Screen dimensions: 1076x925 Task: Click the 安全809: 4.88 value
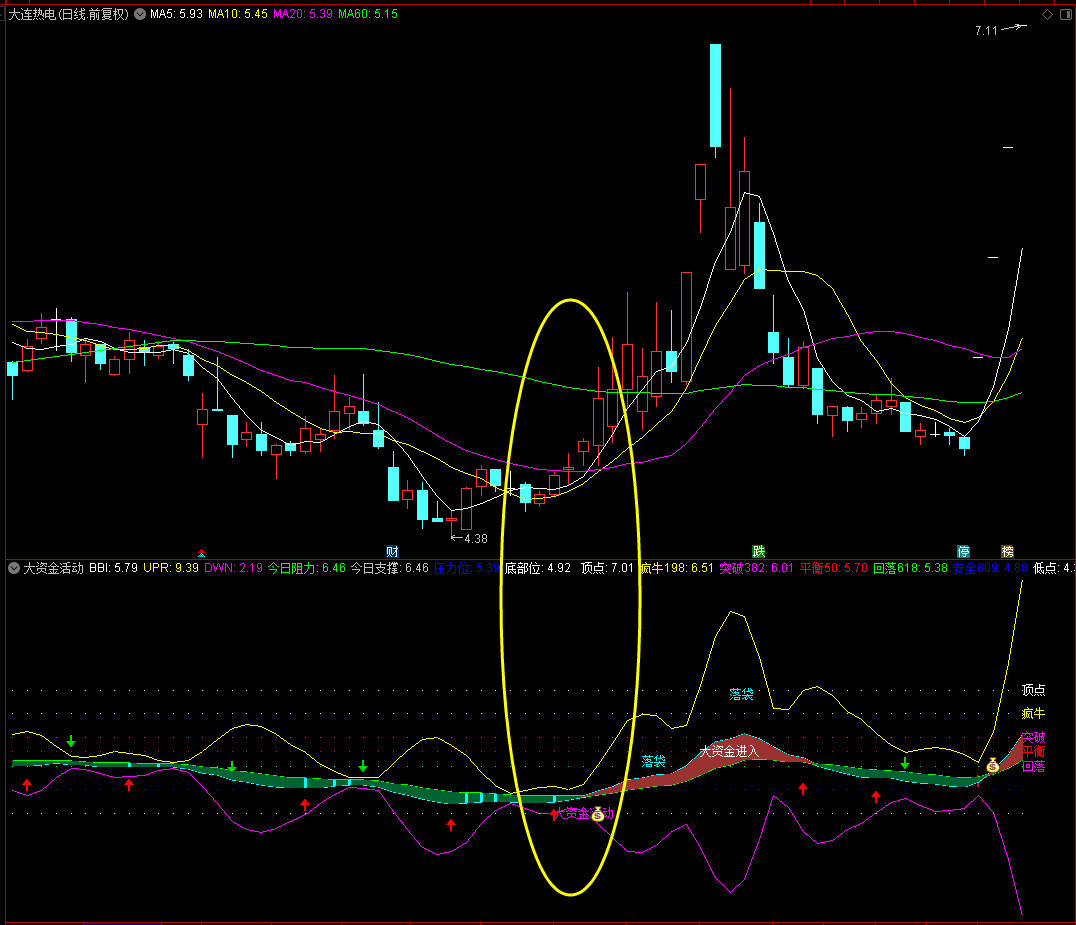(990, 568)
